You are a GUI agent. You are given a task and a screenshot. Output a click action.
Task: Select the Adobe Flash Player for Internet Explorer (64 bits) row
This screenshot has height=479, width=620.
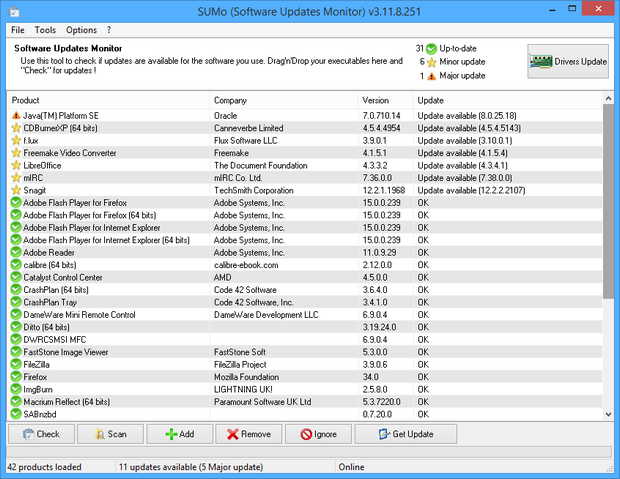click(305, 240)
